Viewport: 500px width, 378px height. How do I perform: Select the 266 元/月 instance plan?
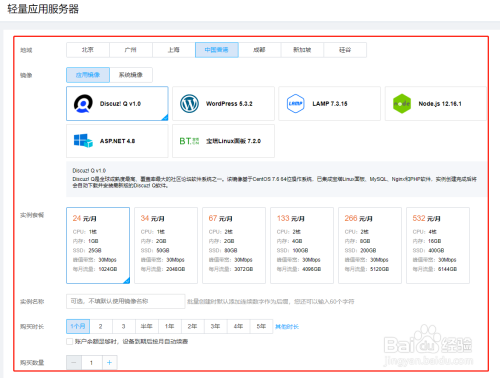click(370, 245)
